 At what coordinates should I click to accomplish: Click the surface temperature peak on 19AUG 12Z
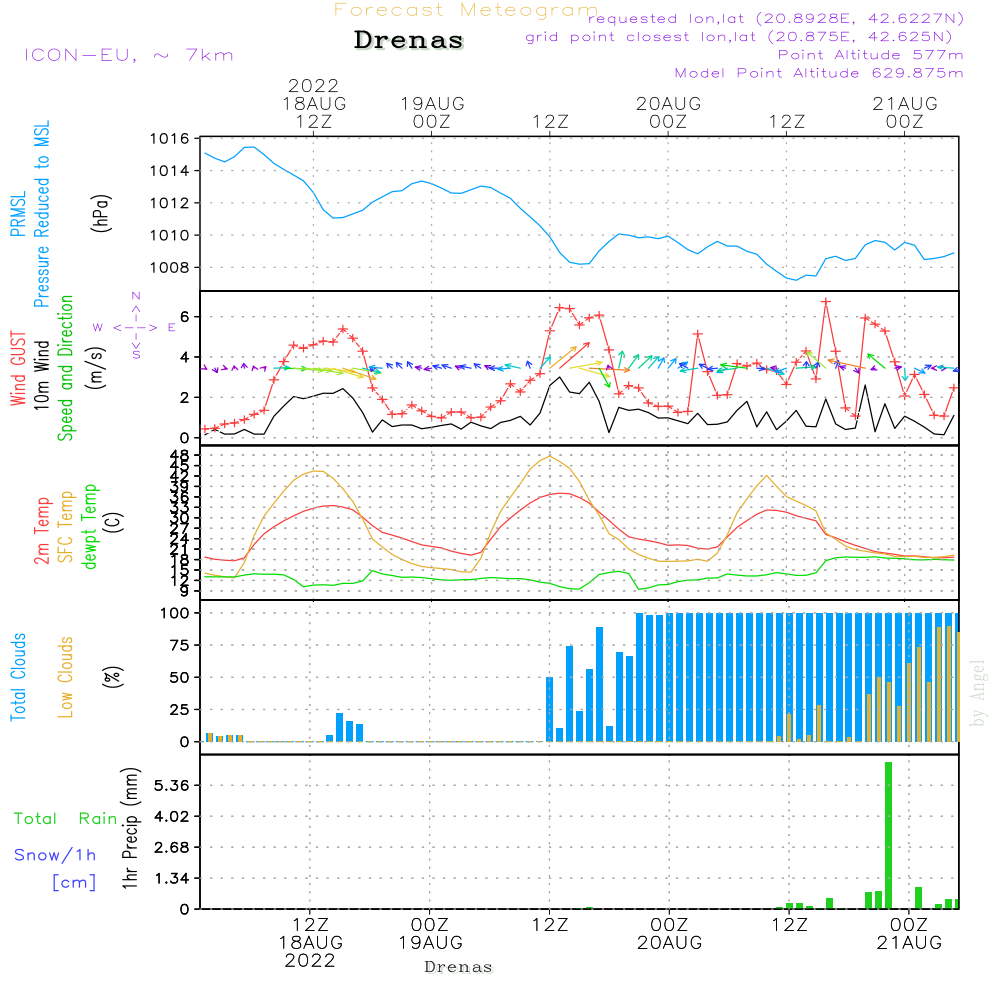click(550, 457)
